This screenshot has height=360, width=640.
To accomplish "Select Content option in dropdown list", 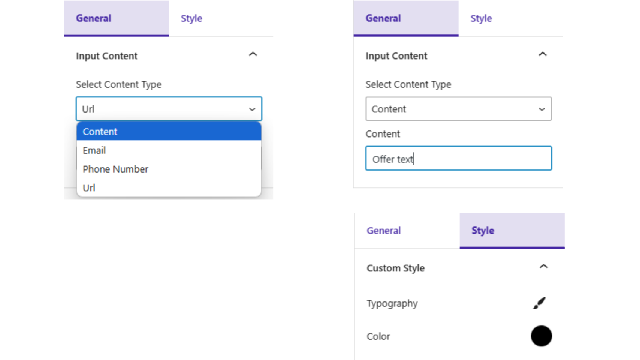I will click(169, 131).
